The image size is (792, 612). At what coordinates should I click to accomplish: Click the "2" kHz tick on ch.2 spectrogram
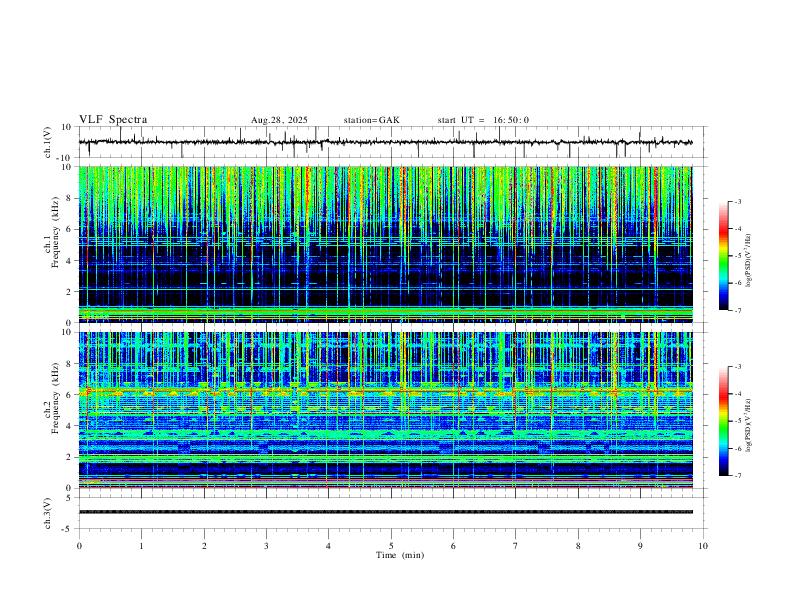click(69, 457)
